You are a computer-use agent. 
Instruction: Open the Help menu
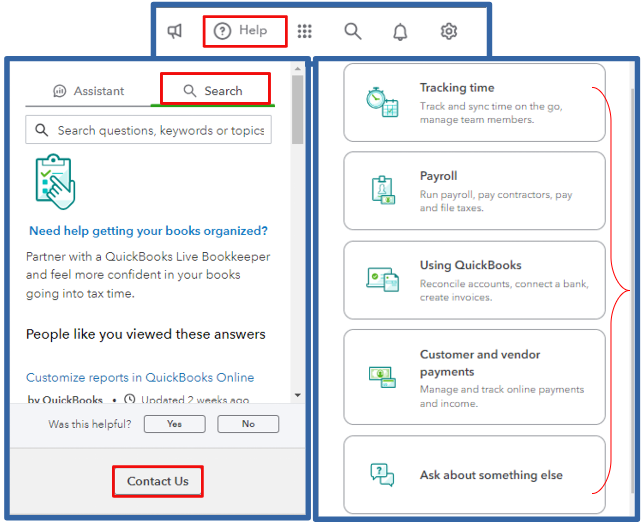pos(240,31)
